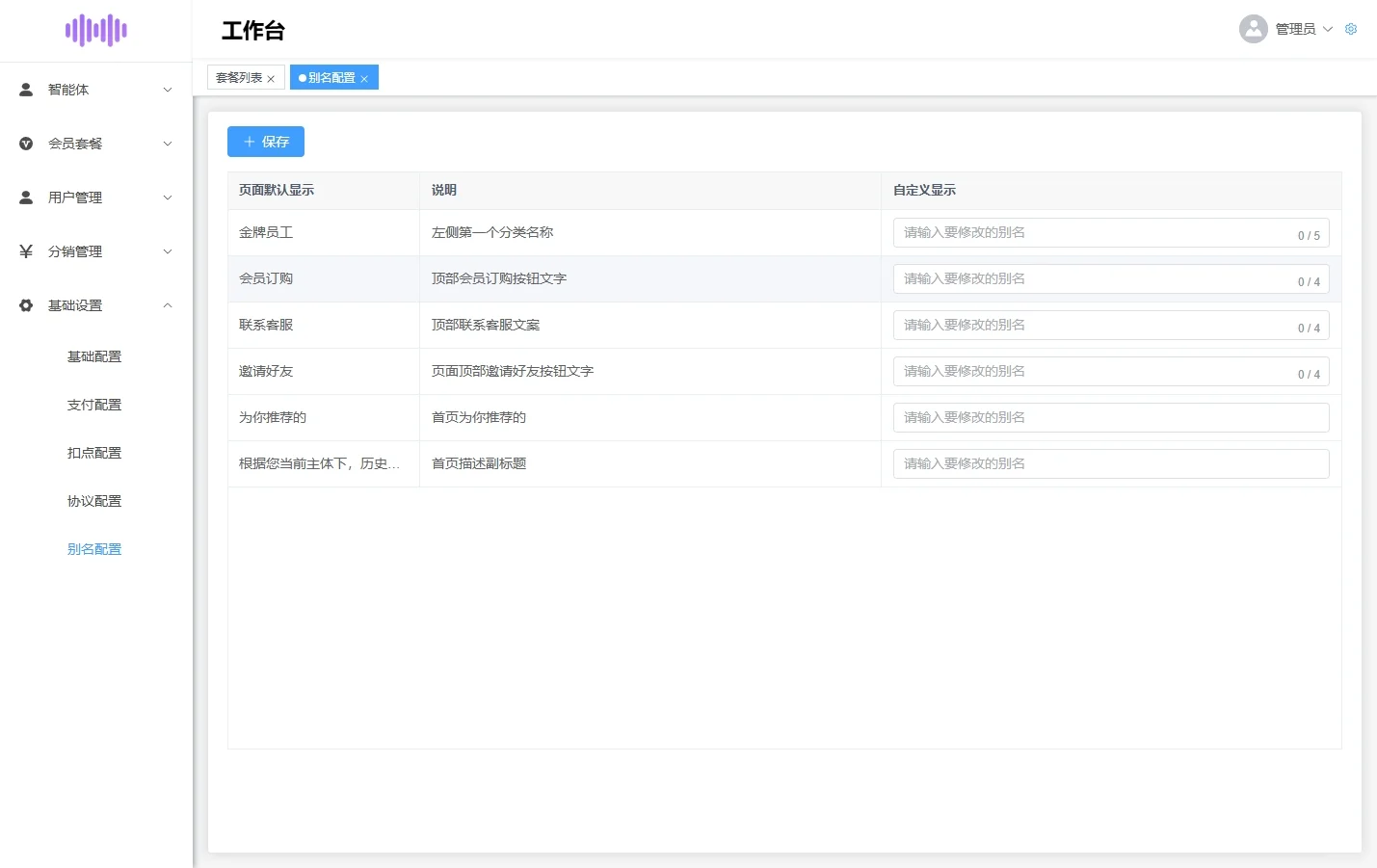Viewport: 1377px width, 868px height.
Task: Open the settings gear icon beside 管理员
Action: (x=1351, y=29)
